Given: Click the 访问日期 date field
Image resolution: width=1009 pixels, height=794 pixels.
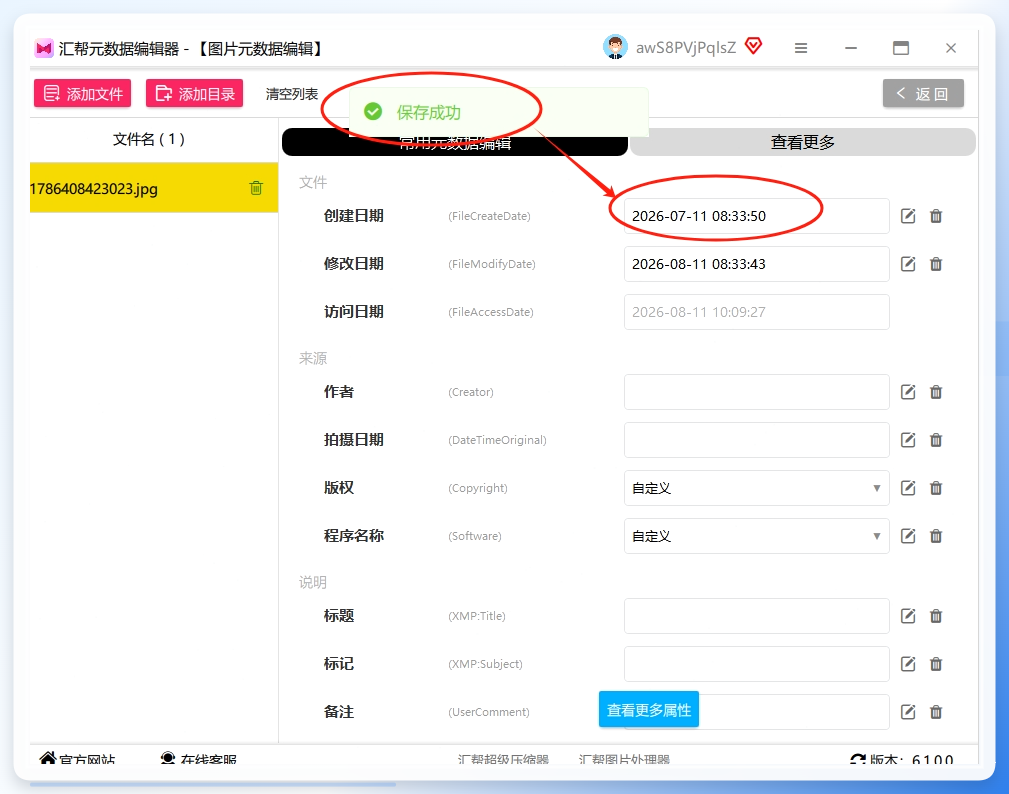Looking at the screenshot, I should pos(757,312).
